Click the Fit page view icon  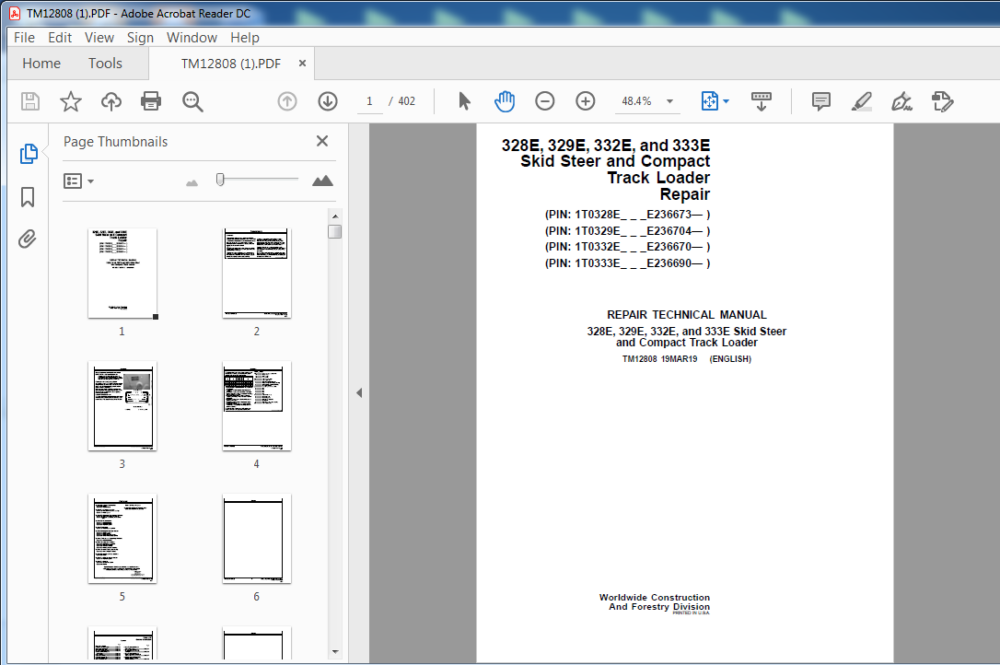[x=709, y=101]
